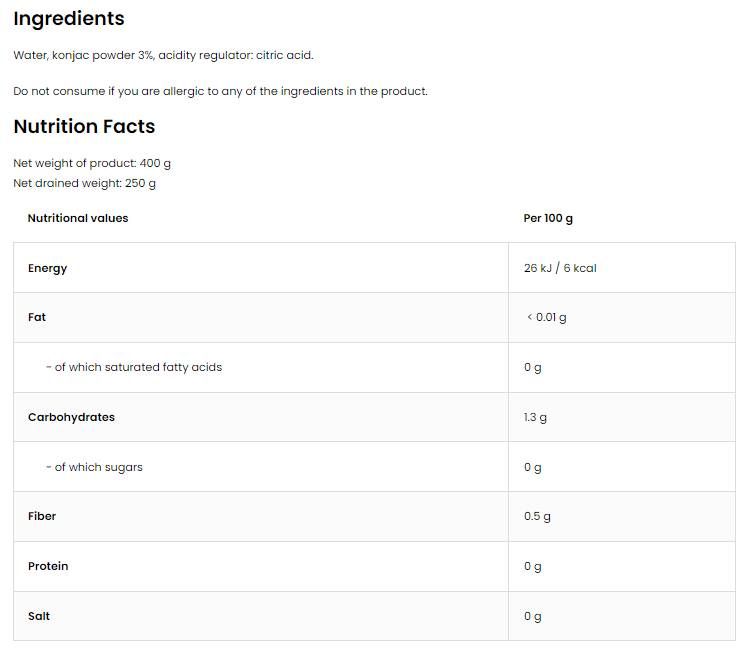Click the Per 100 g column header
The image size is (751, 654).
coord(548,218)
